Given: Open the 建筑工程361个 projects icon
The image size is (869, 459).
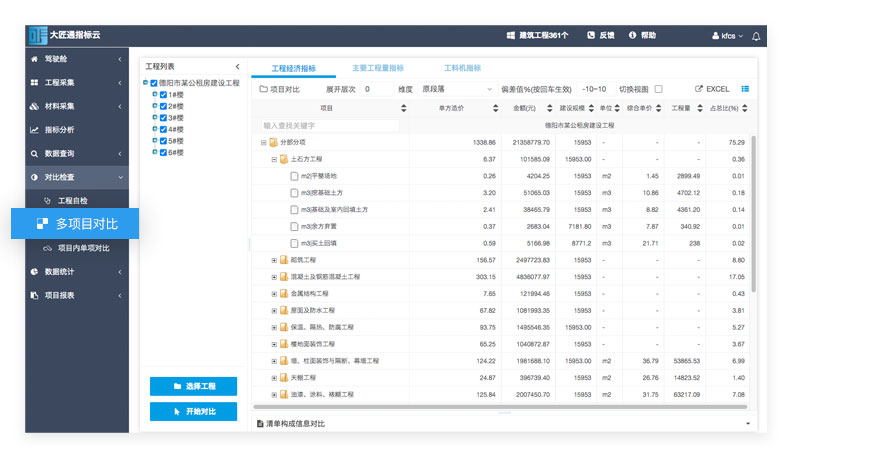Looking at the screenshot, I should (510, 35).
